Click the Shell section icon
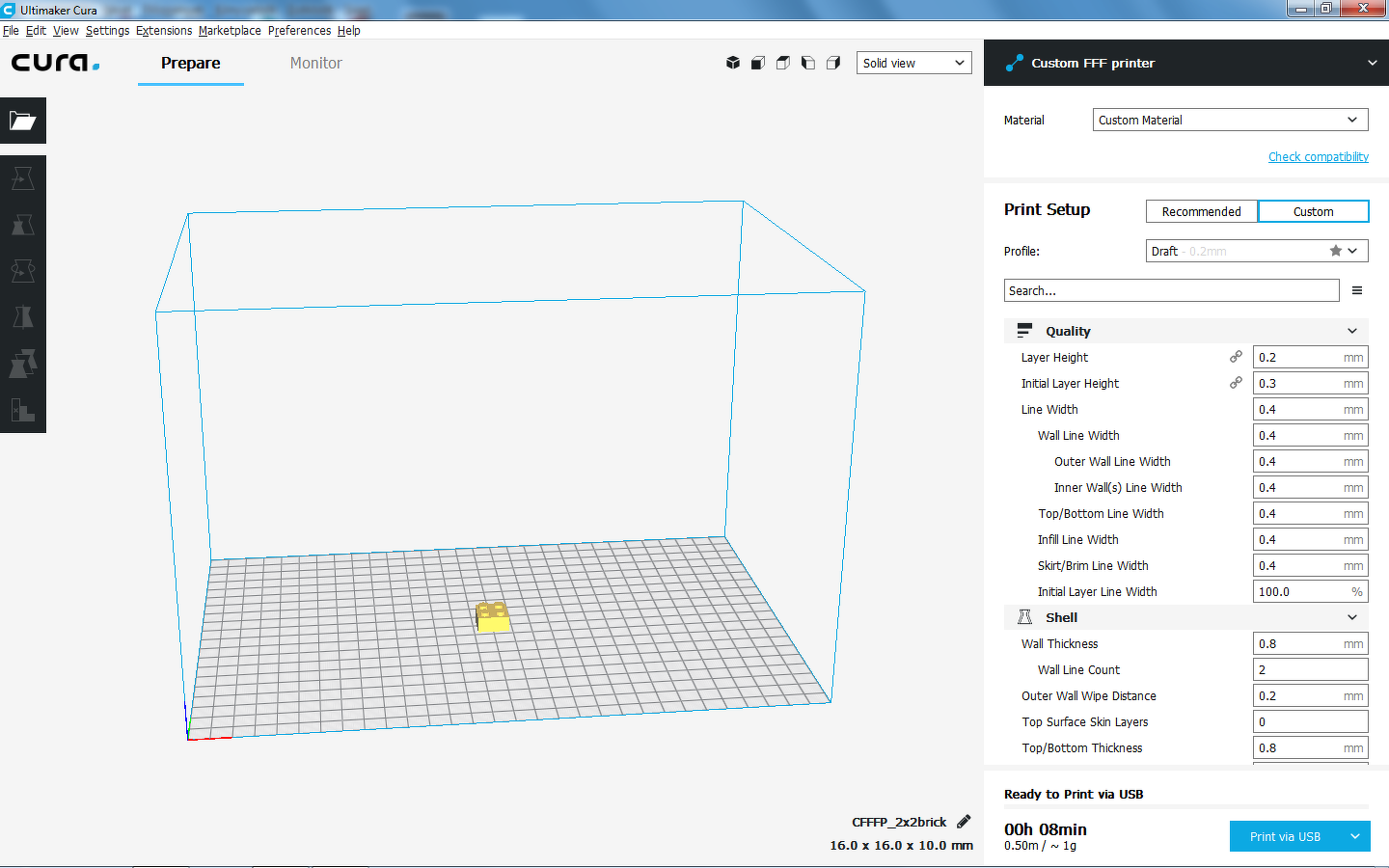Viewport: 1389px width, 868px height. [x=1024, y=617]
